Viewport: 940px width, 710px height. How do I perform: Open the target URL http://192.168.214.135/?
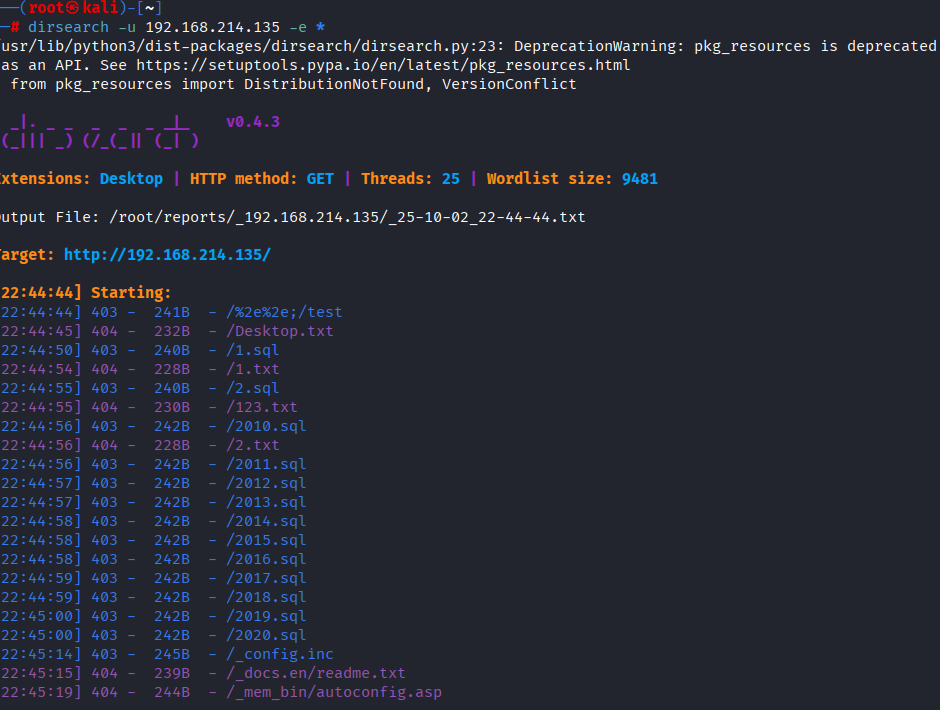(167, 255)
